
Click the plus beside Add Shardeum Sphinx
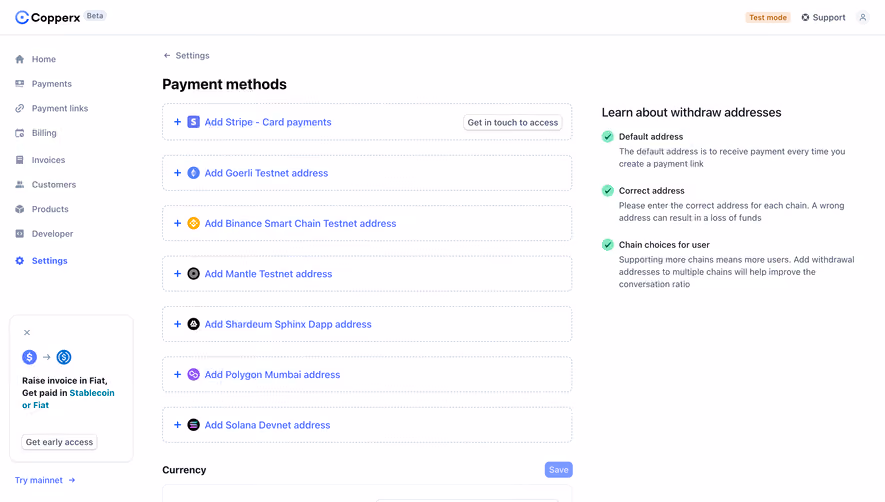point(177,324)
